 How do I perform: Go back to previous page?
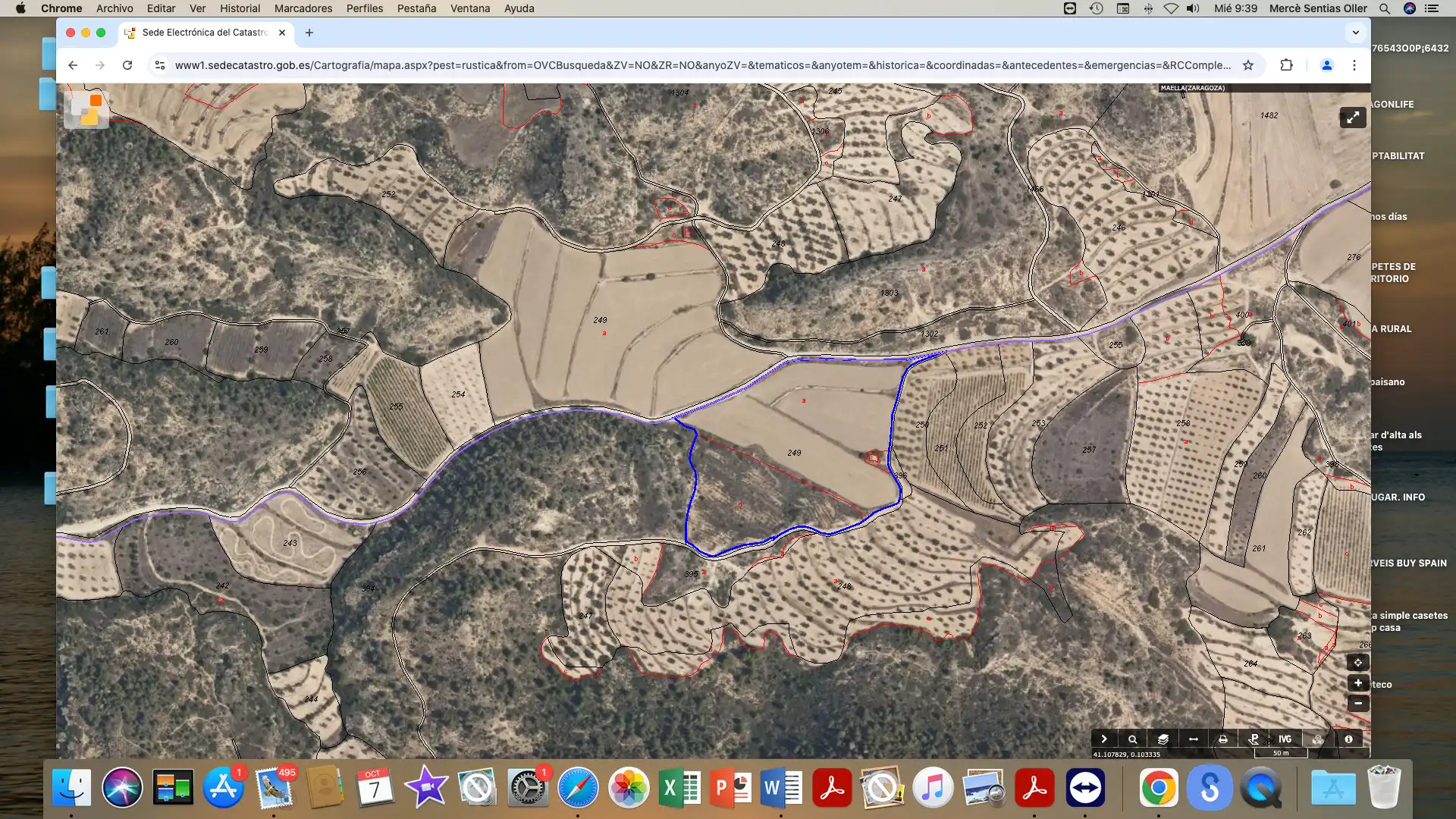point(73,65)
